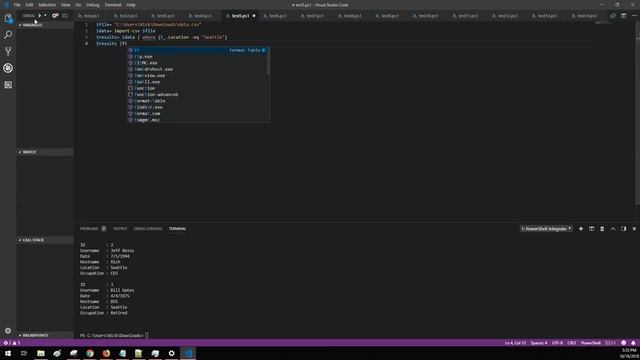Switch to the test14.ps1 editor tab
Image resolution: width=640 pixels, height=360 pixels.
click(x=587, y=16)
